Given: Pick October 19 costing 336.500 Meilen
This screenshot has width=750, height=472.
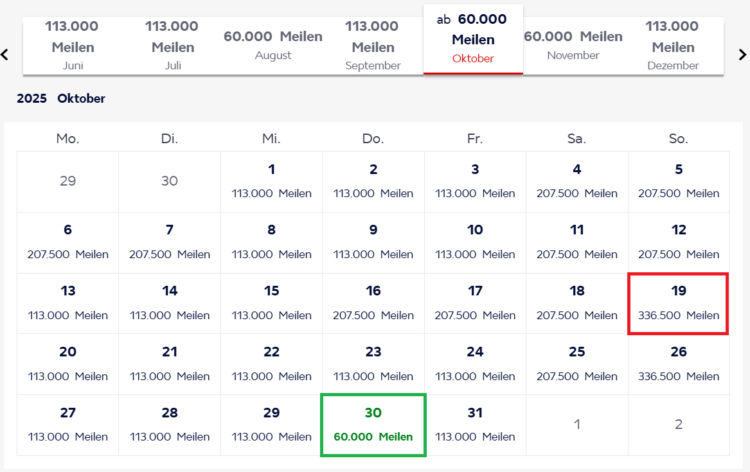Looking at the screenshot, I should pos(678,304).
